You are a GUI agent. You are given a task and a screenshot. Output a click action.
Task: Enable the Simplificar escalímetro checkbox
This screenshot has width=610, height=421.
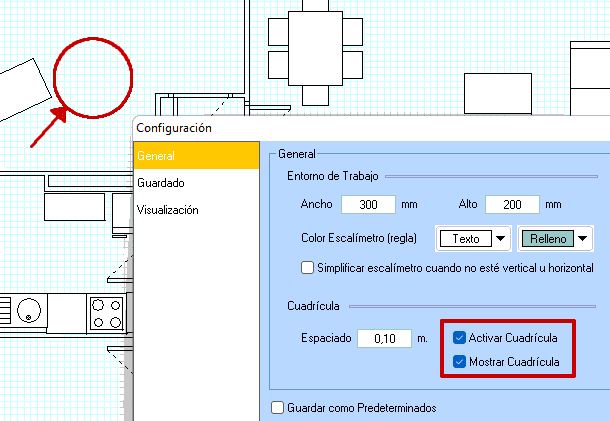click(x=308, y=268)
